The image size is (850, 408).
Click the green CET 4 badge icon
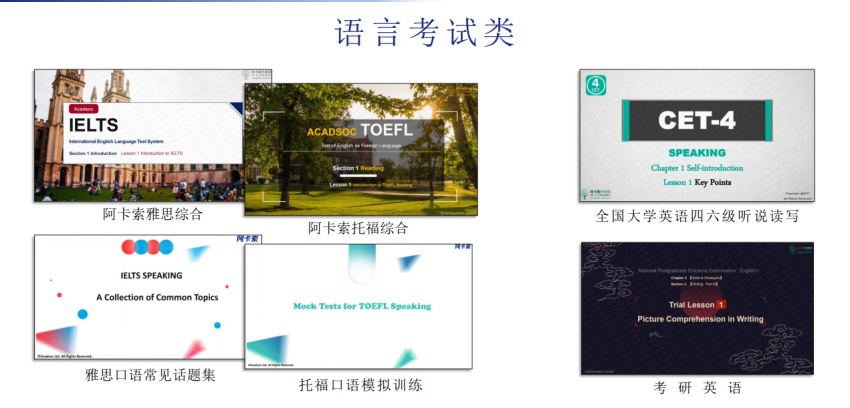[x=596, y=86]
